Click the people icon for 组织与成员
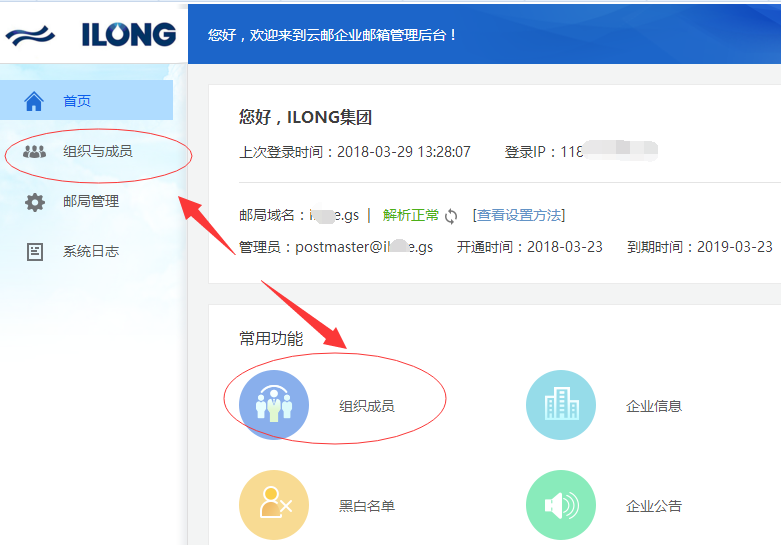 [x=34, y=151]
